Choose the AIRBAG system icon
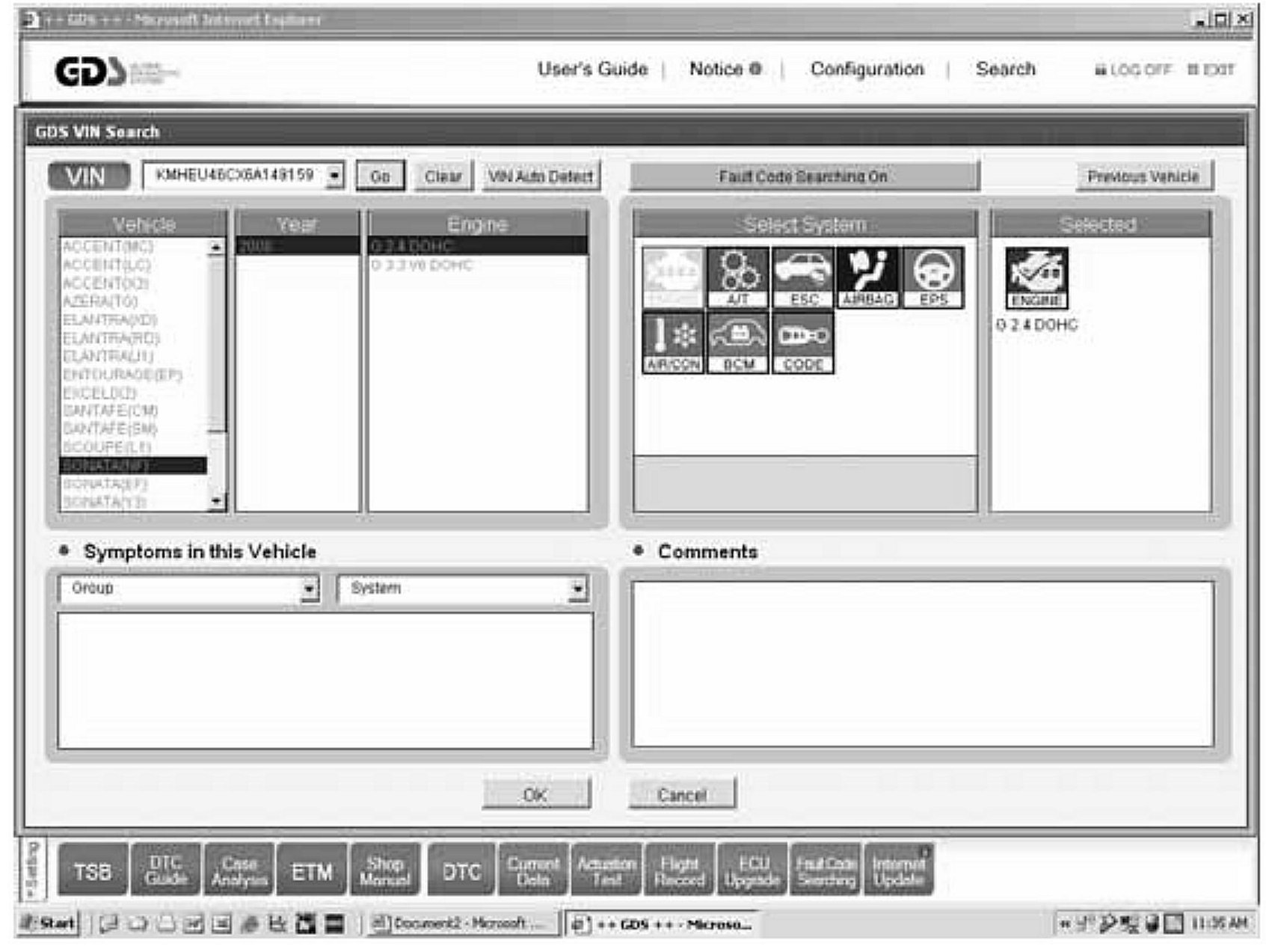 pyautogui.click(x=868, y=277)
